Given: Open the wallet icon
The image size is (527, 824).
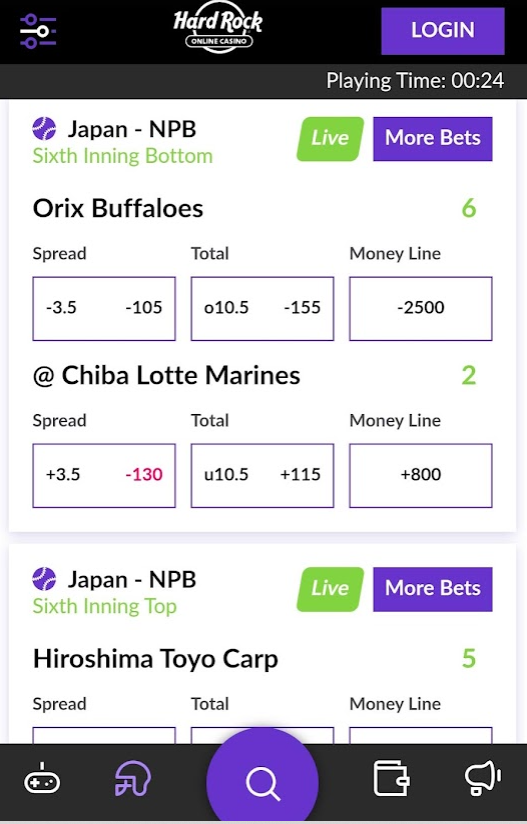Looking at the screenshot, I should pos(391,778).
